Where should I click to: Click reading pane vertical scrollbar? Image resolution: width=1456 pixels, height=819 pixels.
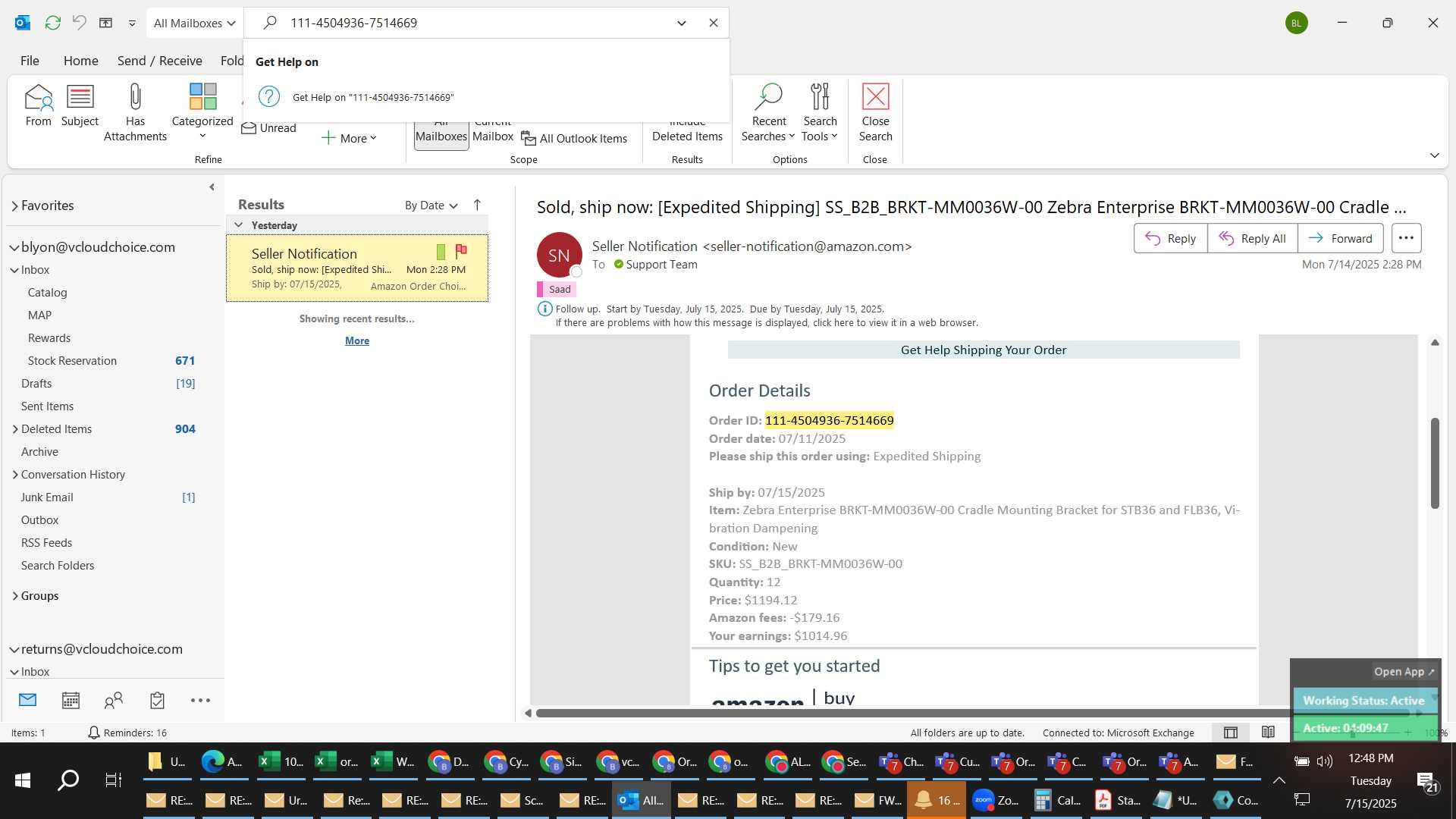pos(1435,463)
